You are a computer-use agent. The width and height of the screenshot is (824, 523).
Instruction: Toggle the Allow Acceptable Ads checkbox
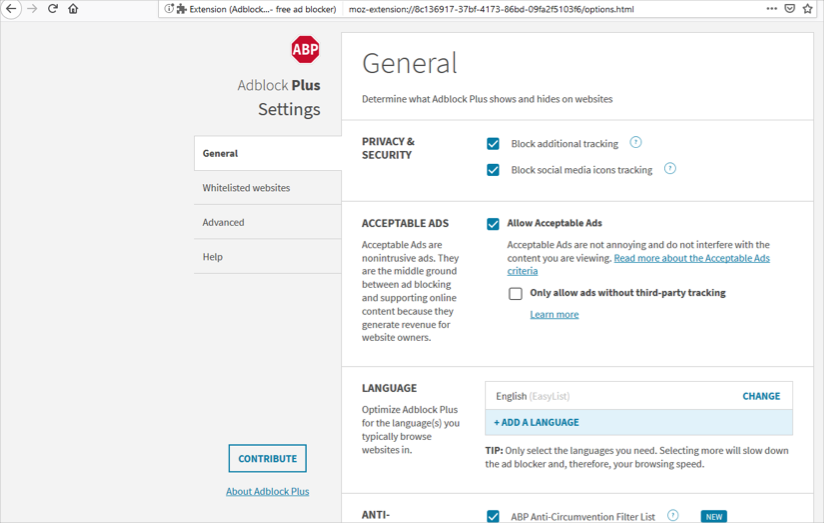tap(493, 224)
